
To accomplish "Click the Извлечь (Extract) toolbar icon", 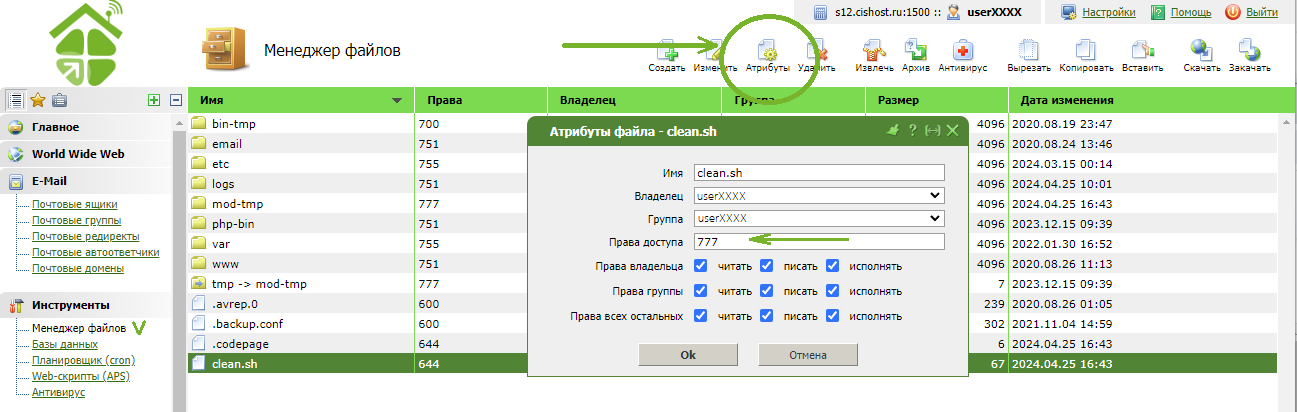I will pos(874,51).
